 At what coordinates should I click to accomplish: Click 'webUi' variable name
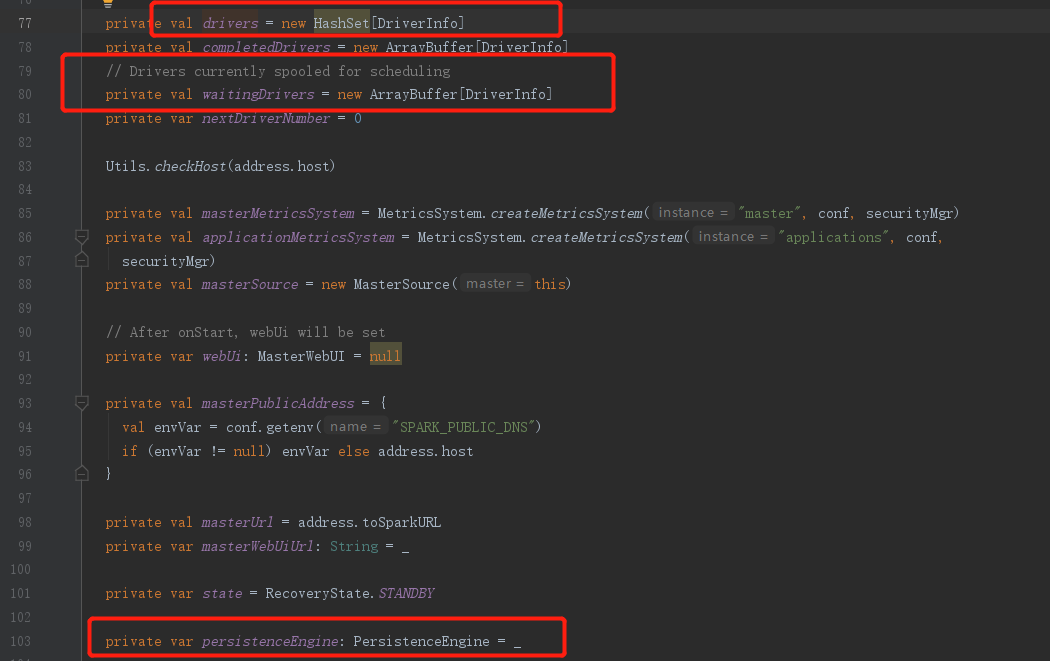[222, 356]
